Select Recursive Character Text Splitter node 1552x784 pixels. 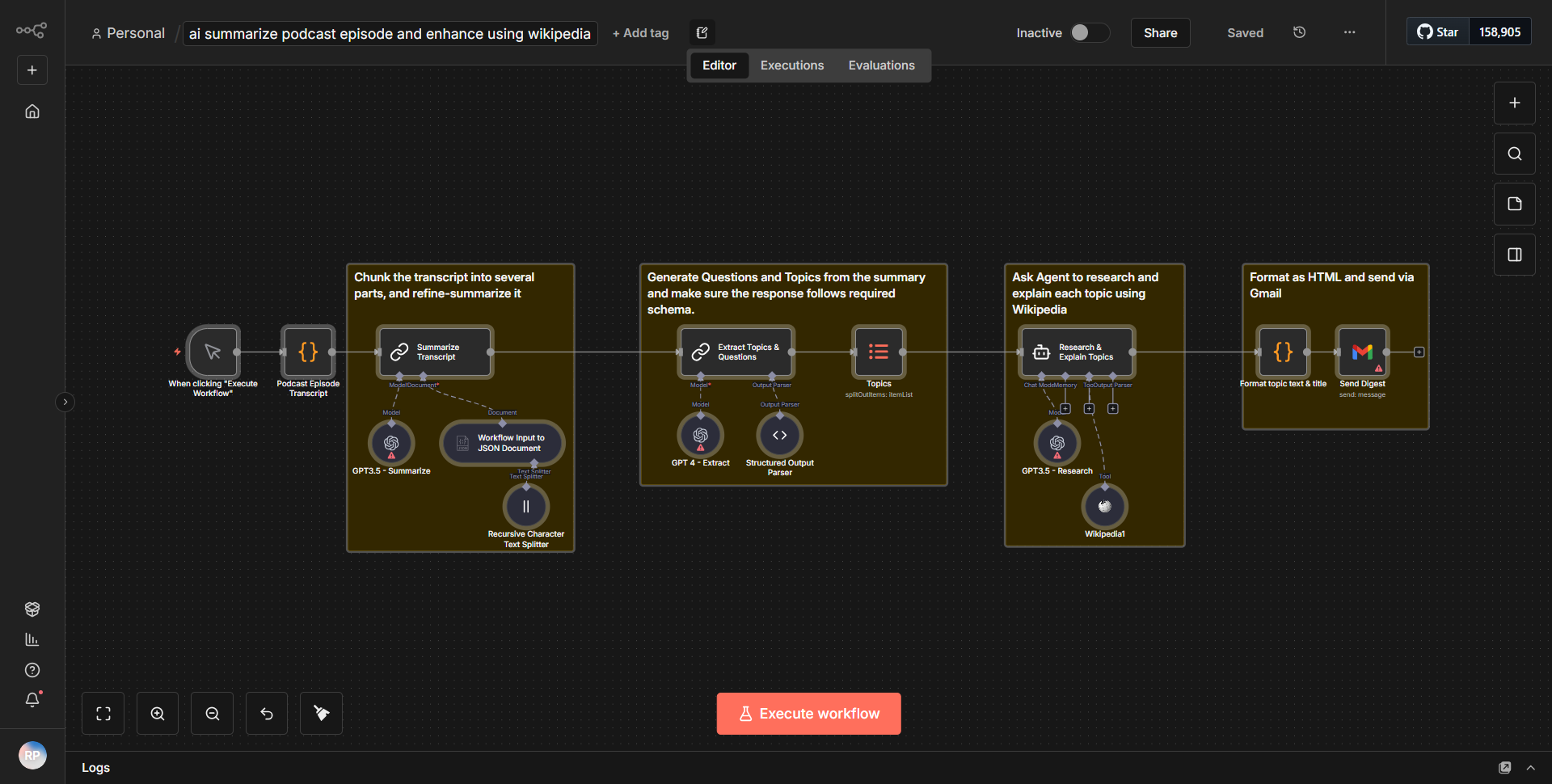point(526,507)
